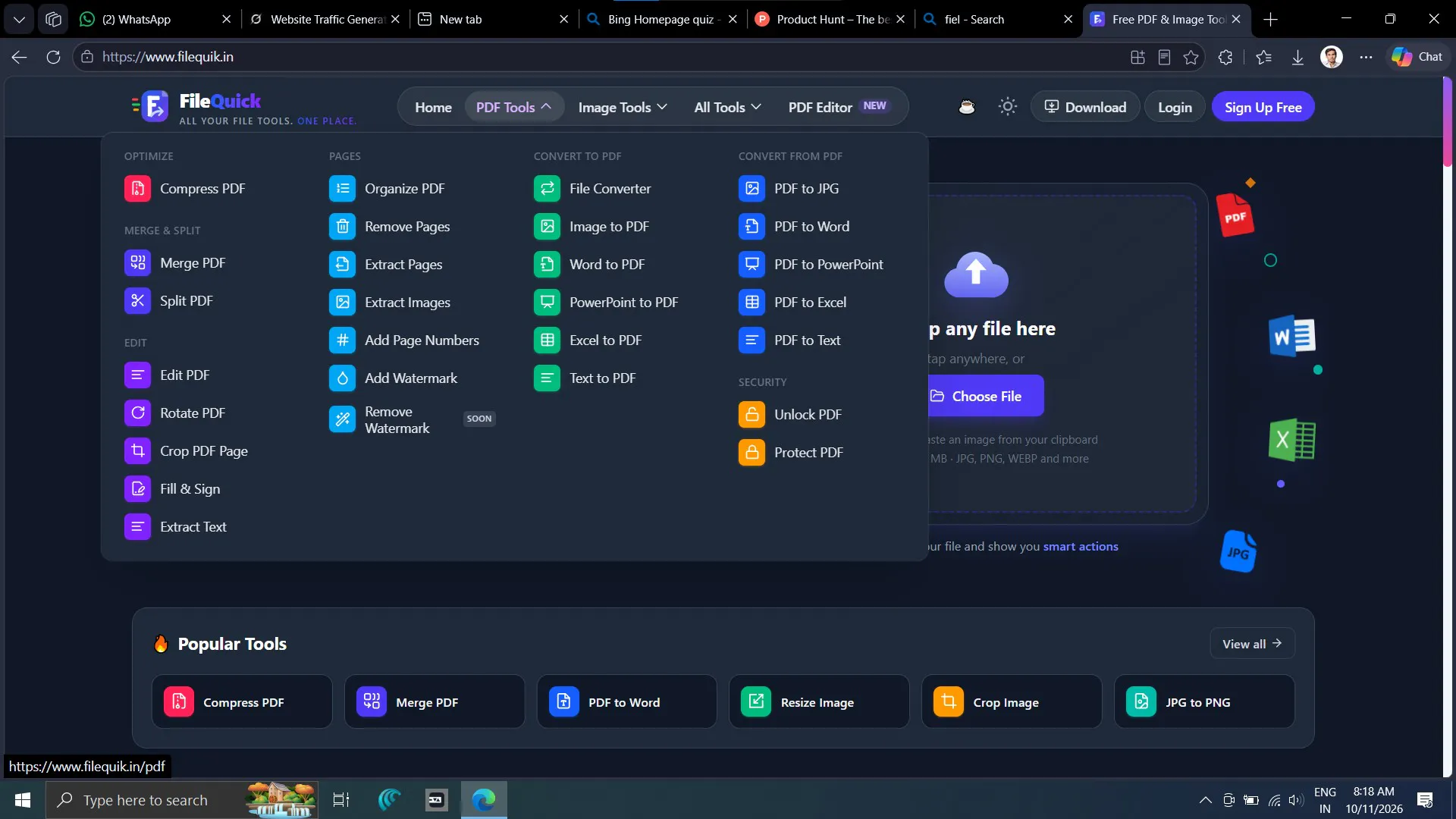1456x819 pixels.
Task: Open JPG to PNG popular tool card
Action: (x=1204, y=702)
